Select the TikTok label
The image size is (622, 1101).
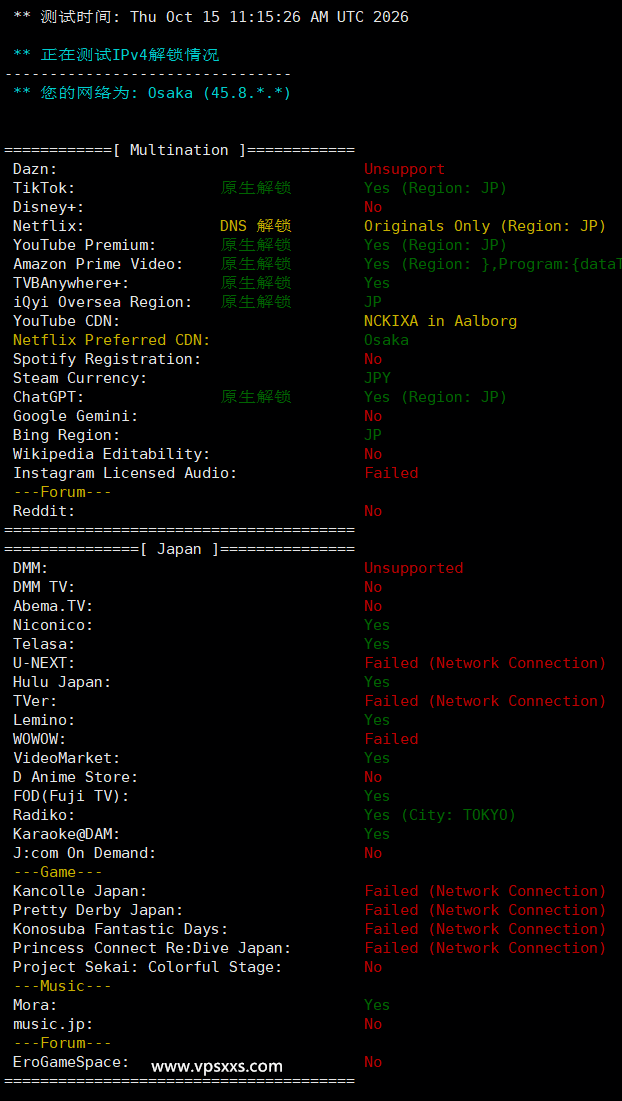coord(44,188)
